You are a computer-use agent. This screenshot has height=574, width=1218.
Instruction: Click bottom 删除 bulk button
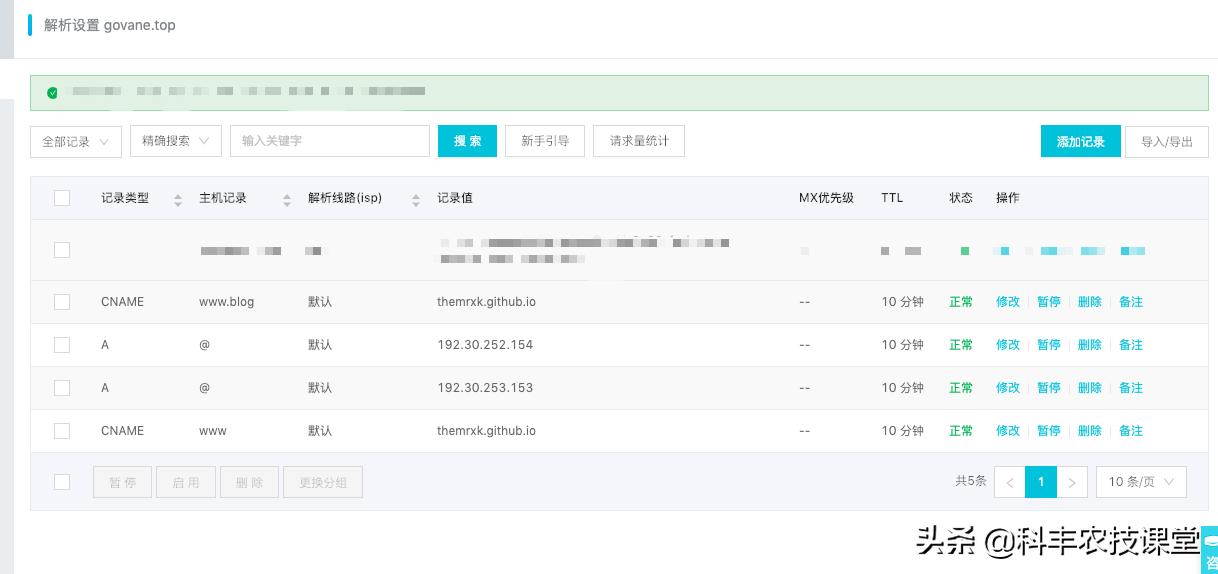(x=250, y=482)
